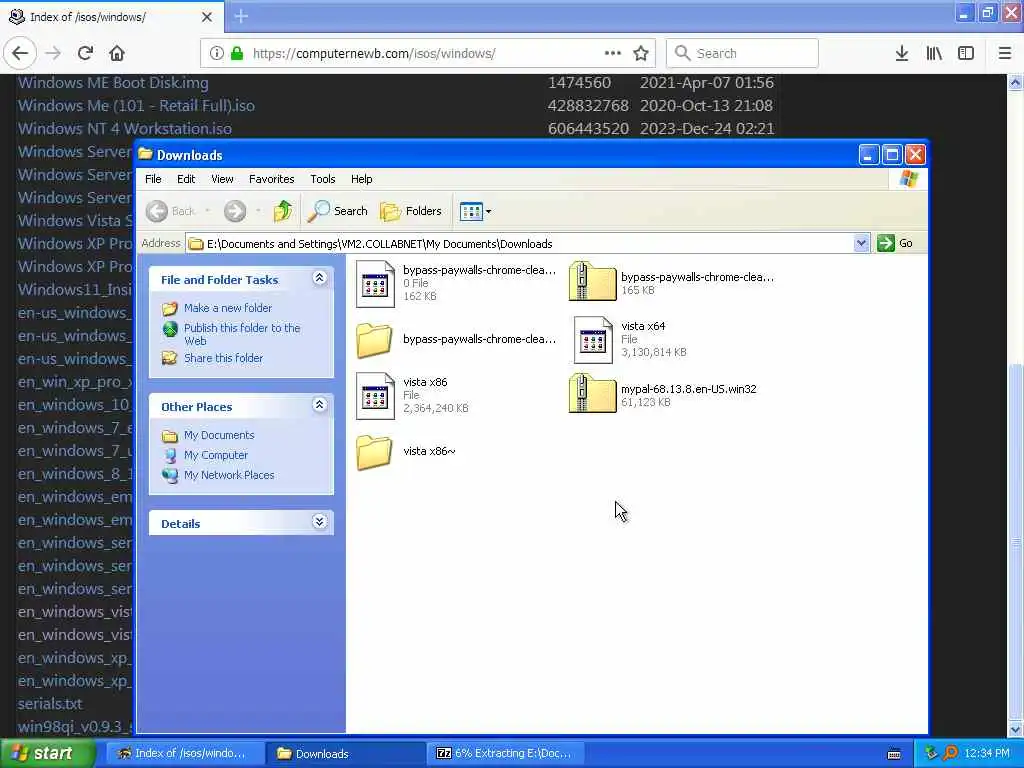Open Windows NT 4 Workstation.iso link

124,129
